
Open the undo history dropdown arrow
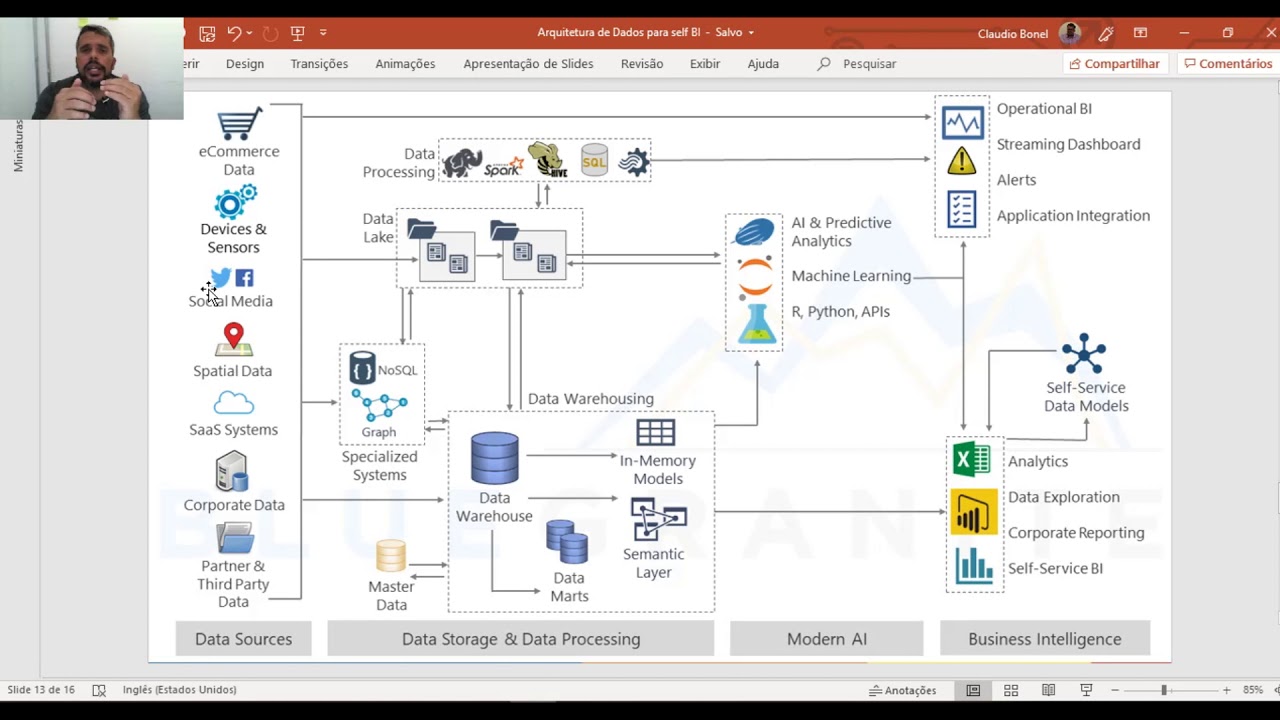[249, 33]
